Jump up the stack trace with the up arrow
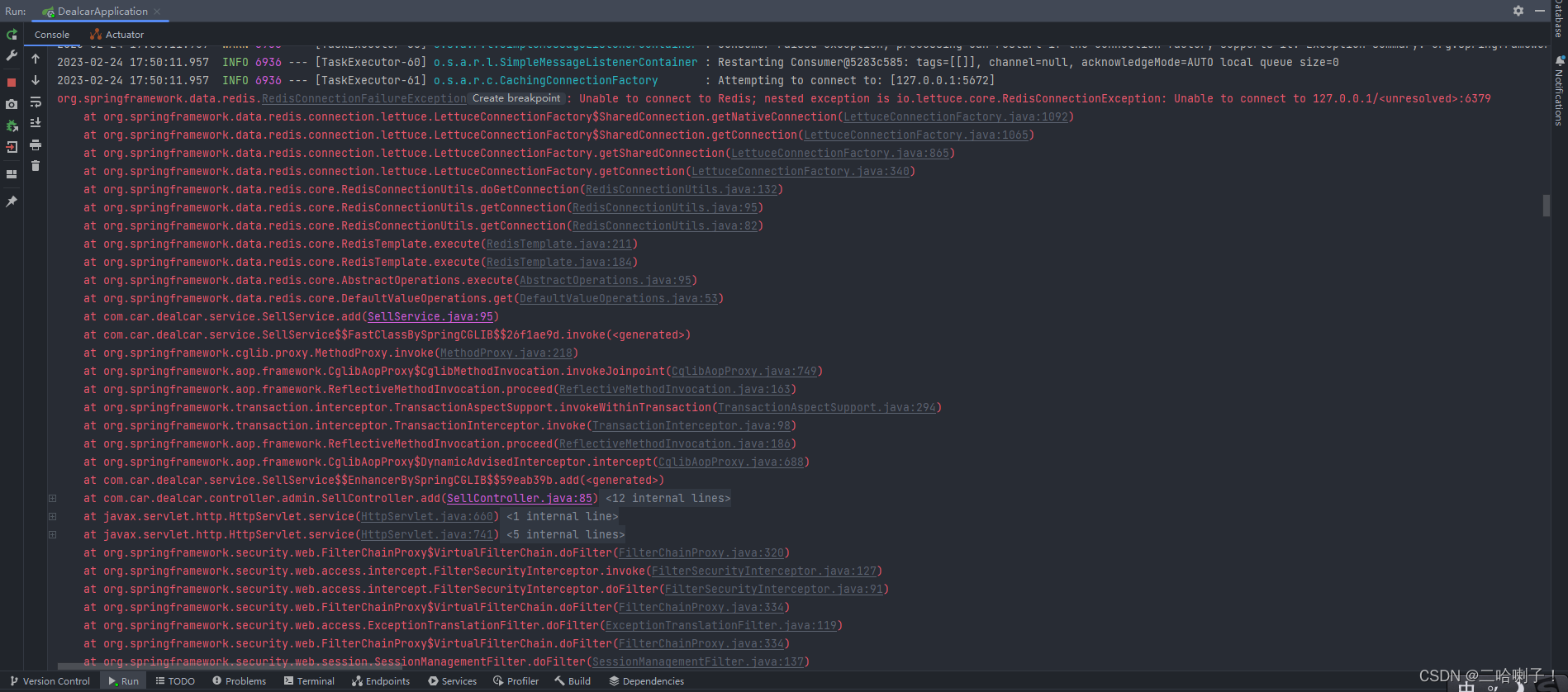This screenshot has height=692, width=1568. click(x=36, y=59)
